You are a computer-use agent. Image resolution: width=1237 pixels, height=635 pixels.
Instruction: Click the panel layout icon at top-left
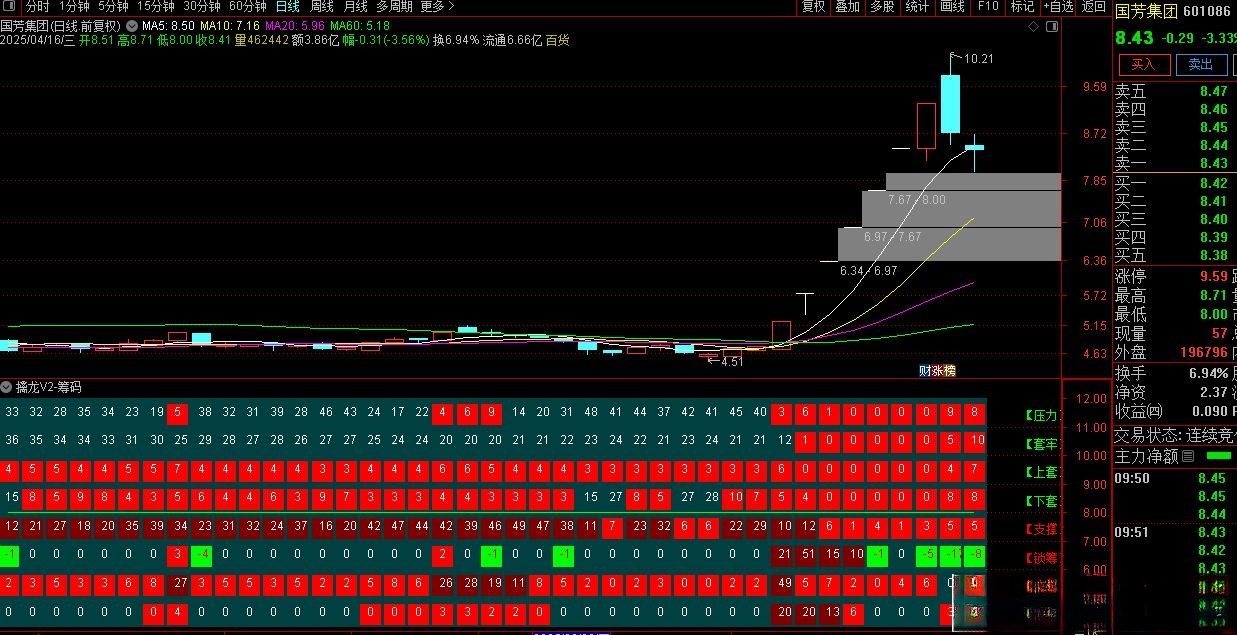[x=12, y=7]
